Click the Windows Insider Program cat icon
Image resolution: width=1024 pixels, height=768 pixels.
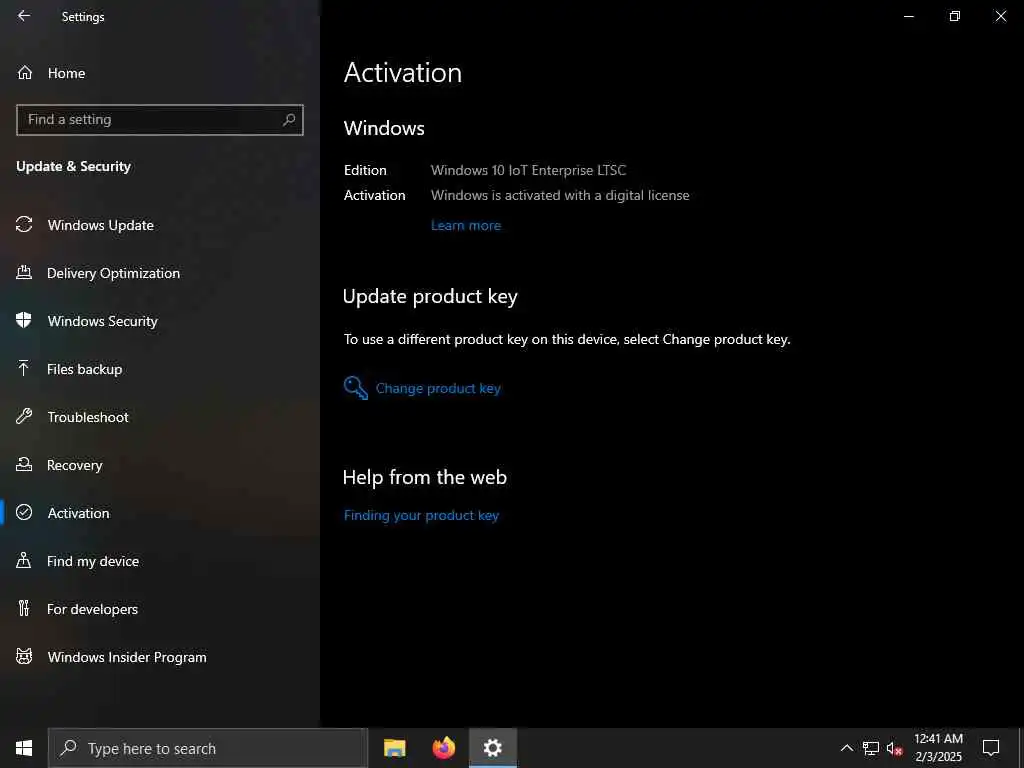pyautogui.click(x=24, y=657)
